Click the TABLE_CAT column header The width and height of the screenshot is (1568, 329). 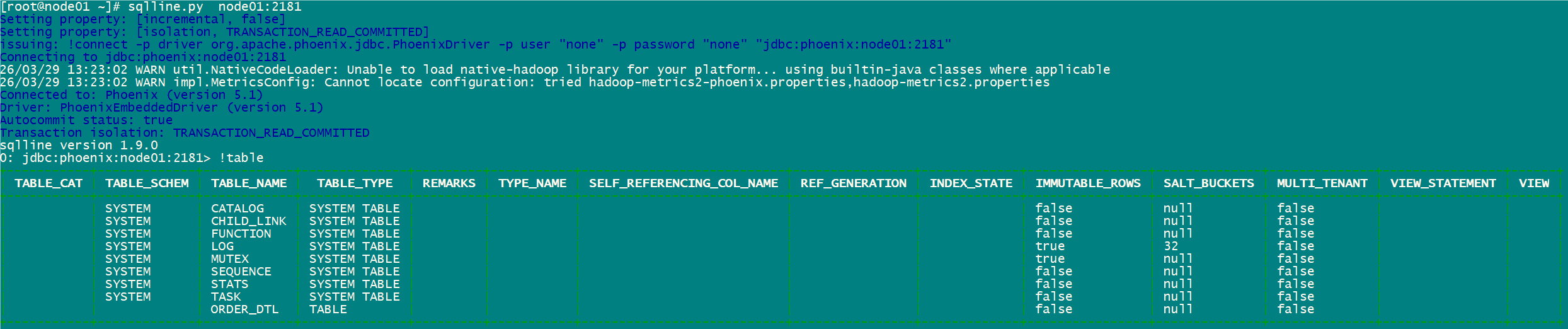[x=49, y=183]
